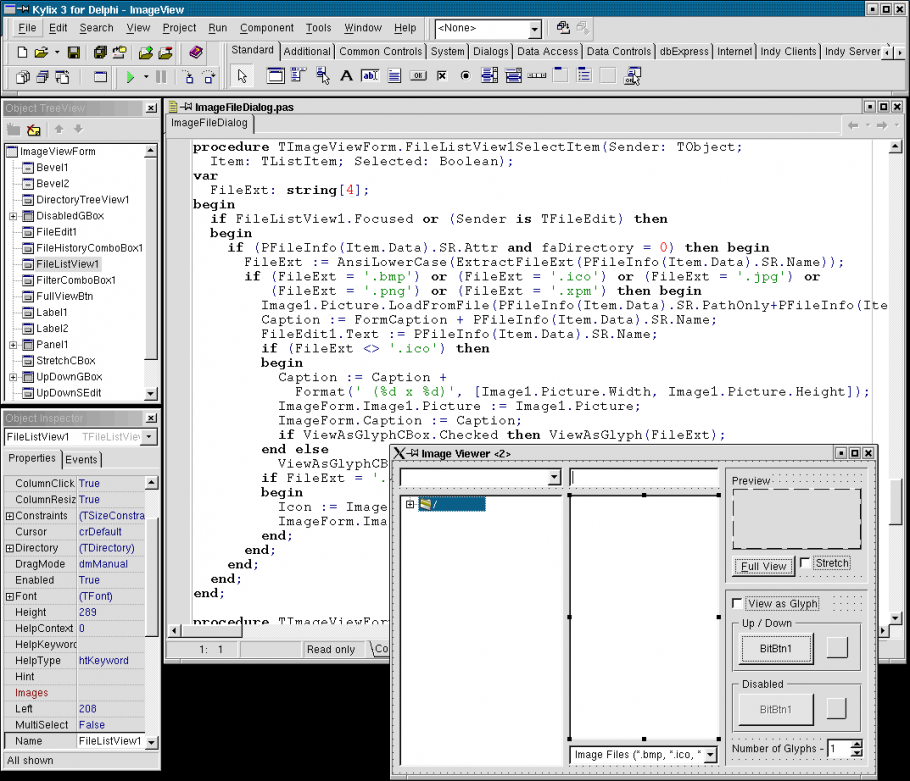Click the Pause program icon
Screen dimensions: 910x781
click(x=161, y=77)
